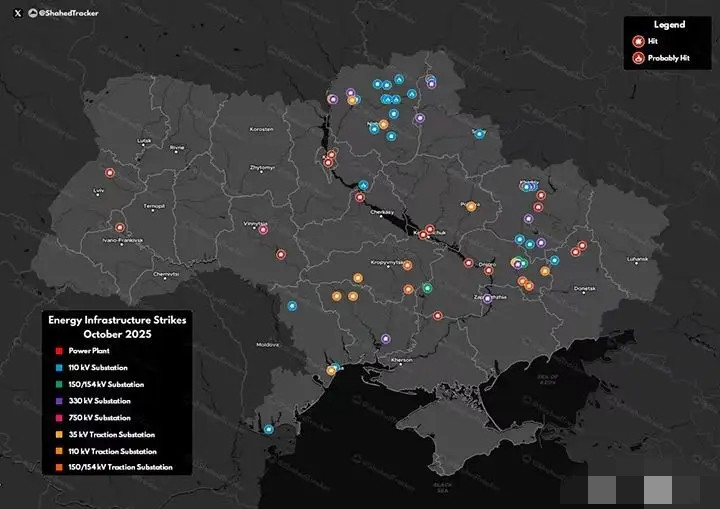Click the Luhansk city label
Viewport: 720px width, 509px height.
point(637,259)
